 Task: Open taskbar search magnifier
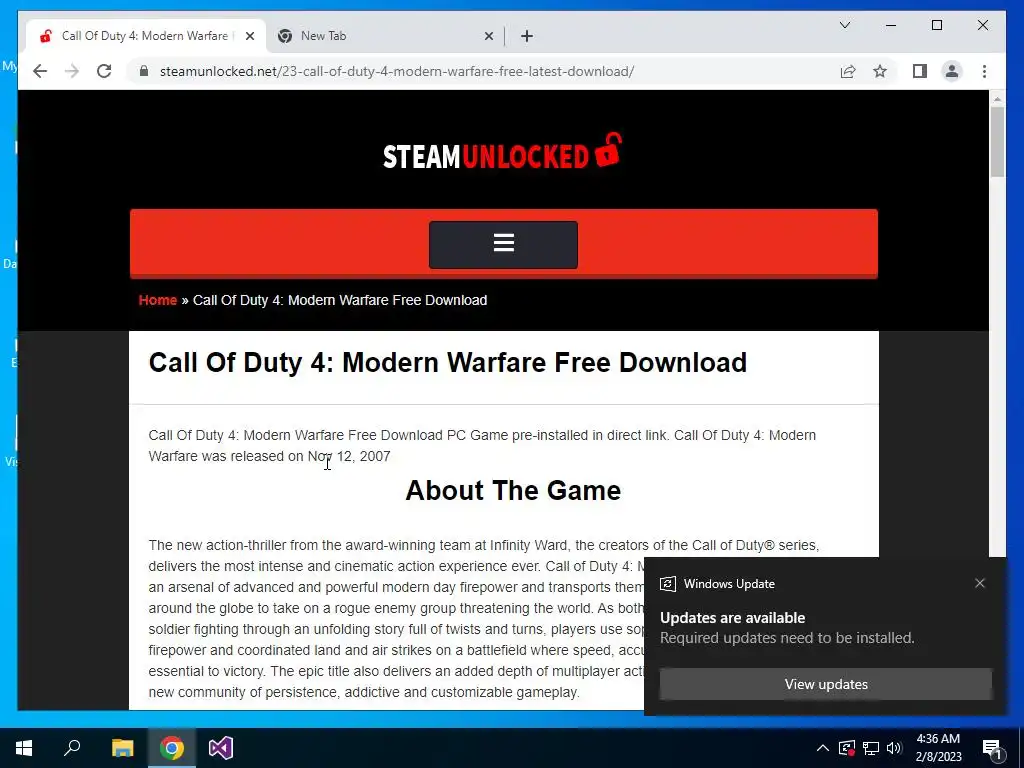click(72, 748)
